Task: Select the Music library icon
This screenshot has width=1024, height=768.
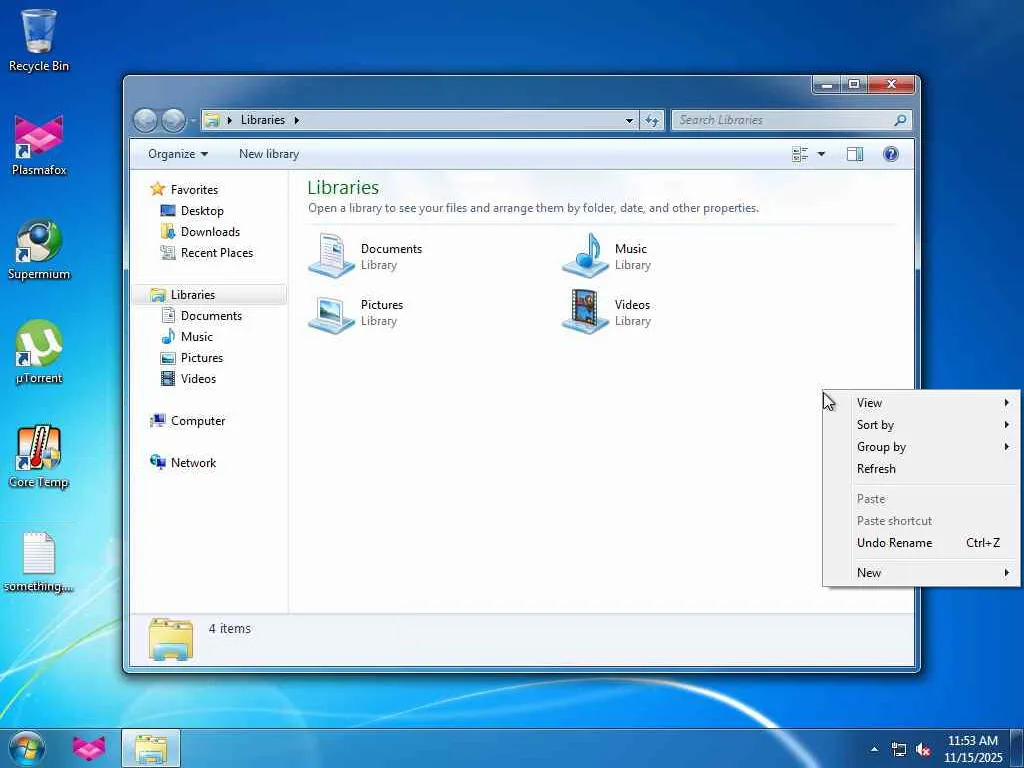Action: [x=585, y=255]
